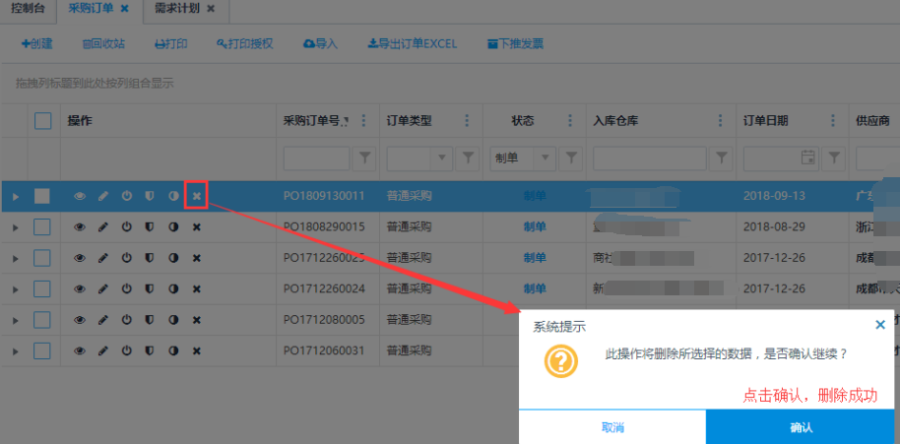Check the checkbox for row PO1808290015

tap(43, 227)
